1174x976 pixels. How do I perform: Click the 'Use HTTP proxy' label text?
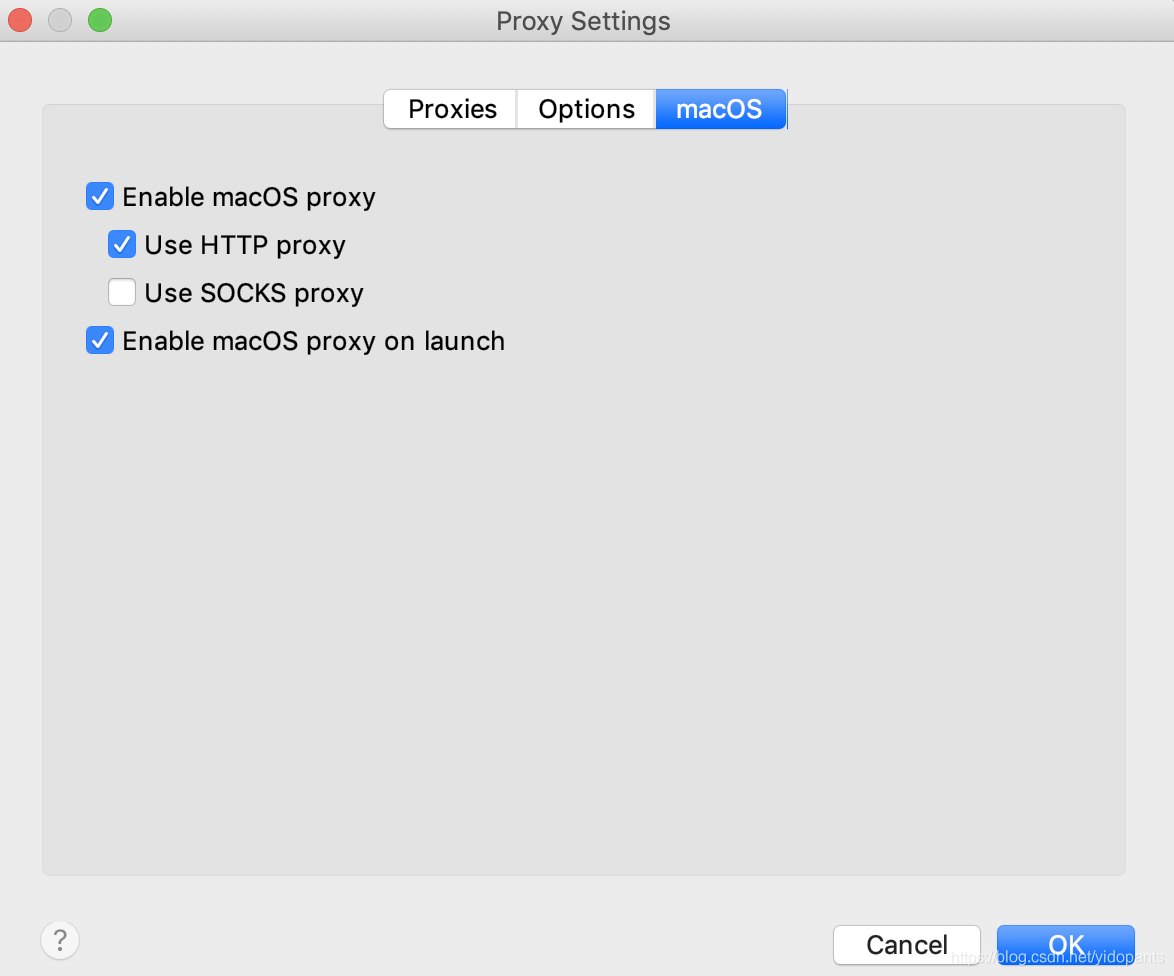pos(245,245)
